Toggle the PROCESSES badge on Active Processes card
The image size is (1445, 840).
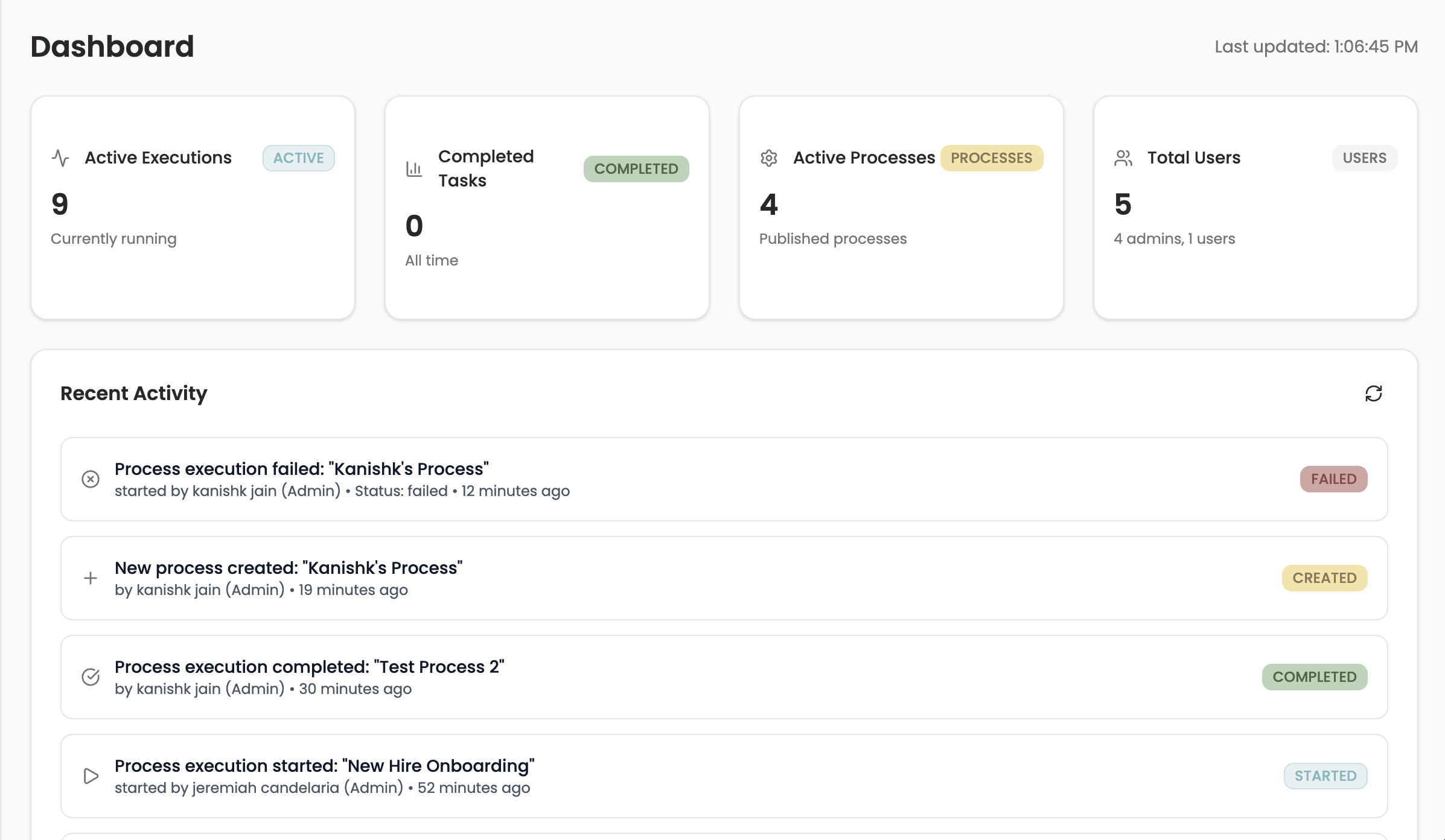(991, 157)
